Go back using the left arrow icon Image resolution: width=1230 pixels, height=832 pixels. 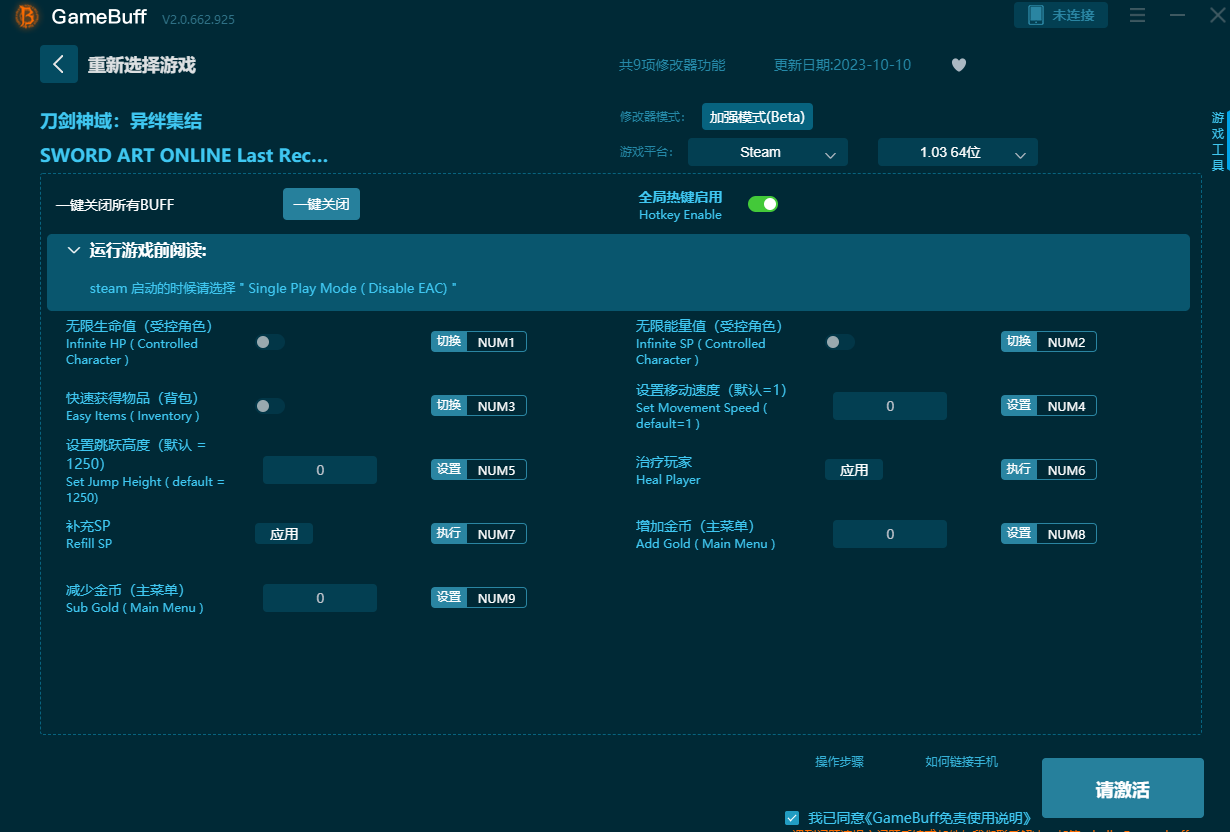pos(59,64)
